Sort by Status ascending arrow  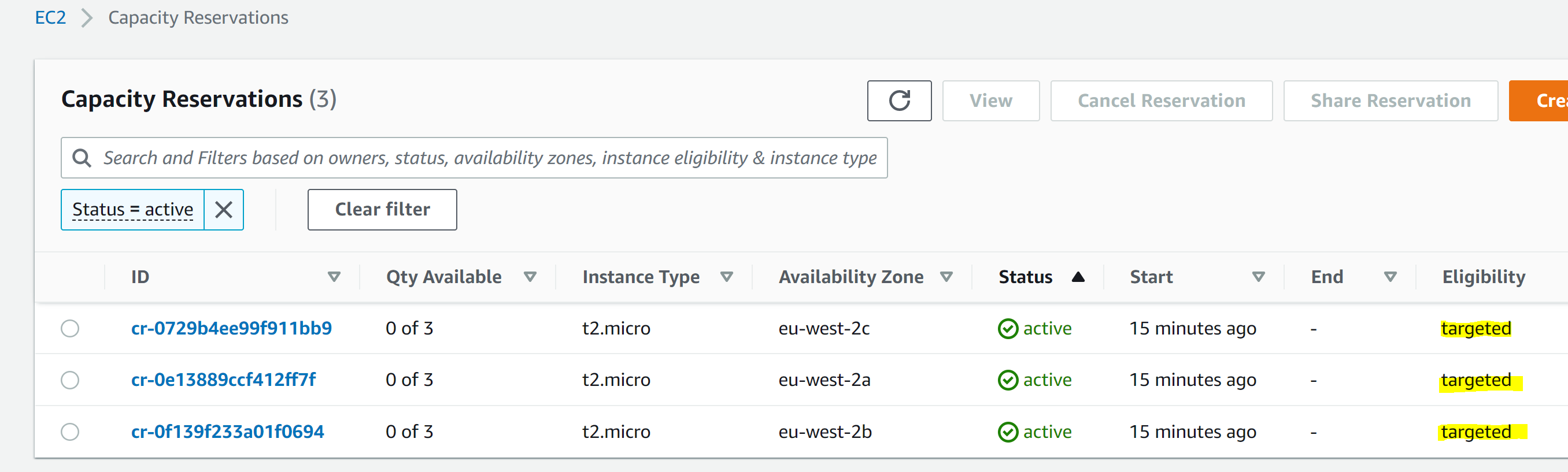click(x=1077, y=277)
